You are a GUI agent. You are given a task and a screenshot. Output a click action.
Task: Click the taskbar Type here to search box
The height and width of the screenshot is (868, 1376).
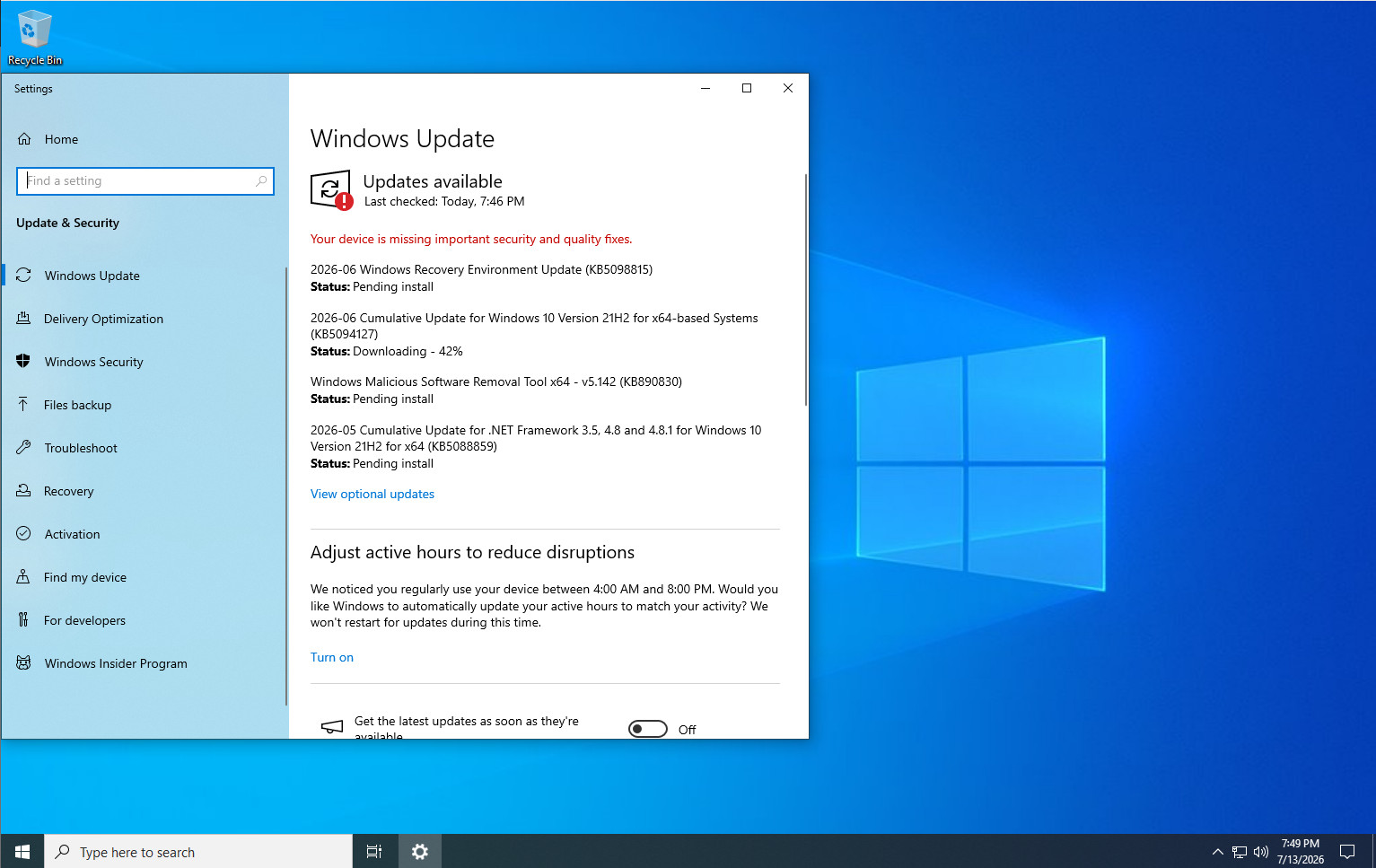198,851
